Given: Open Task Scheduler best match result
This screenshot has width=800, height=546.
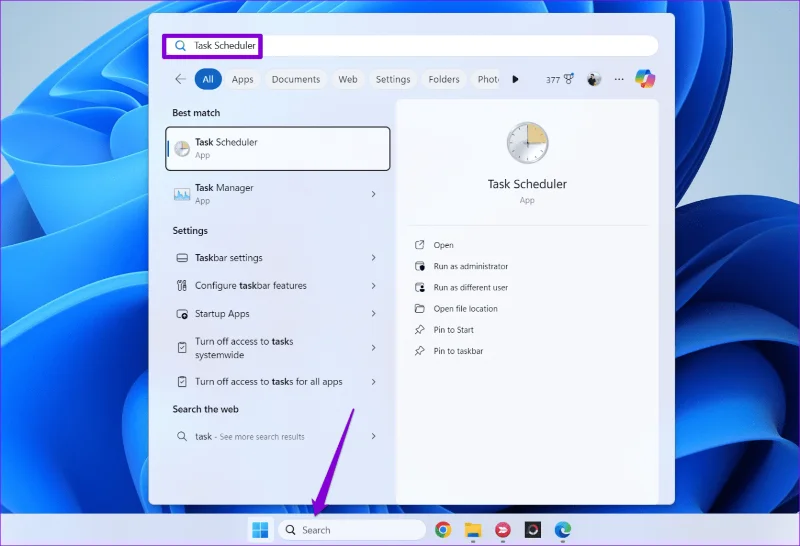Looking at the screenshot, I should 278,148.
